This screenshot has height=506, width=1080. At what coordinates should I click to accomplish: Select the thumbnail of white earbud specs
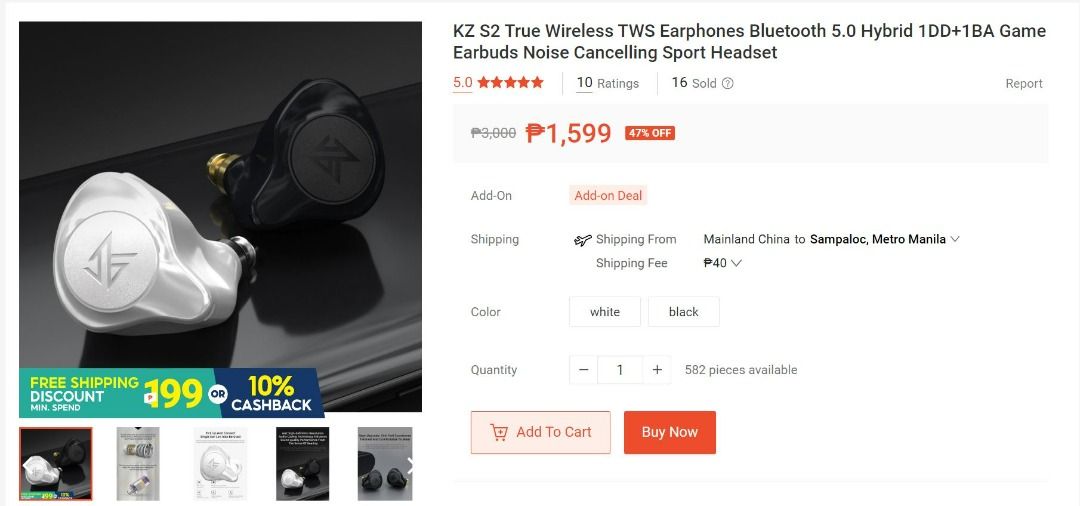click(220, 463)
